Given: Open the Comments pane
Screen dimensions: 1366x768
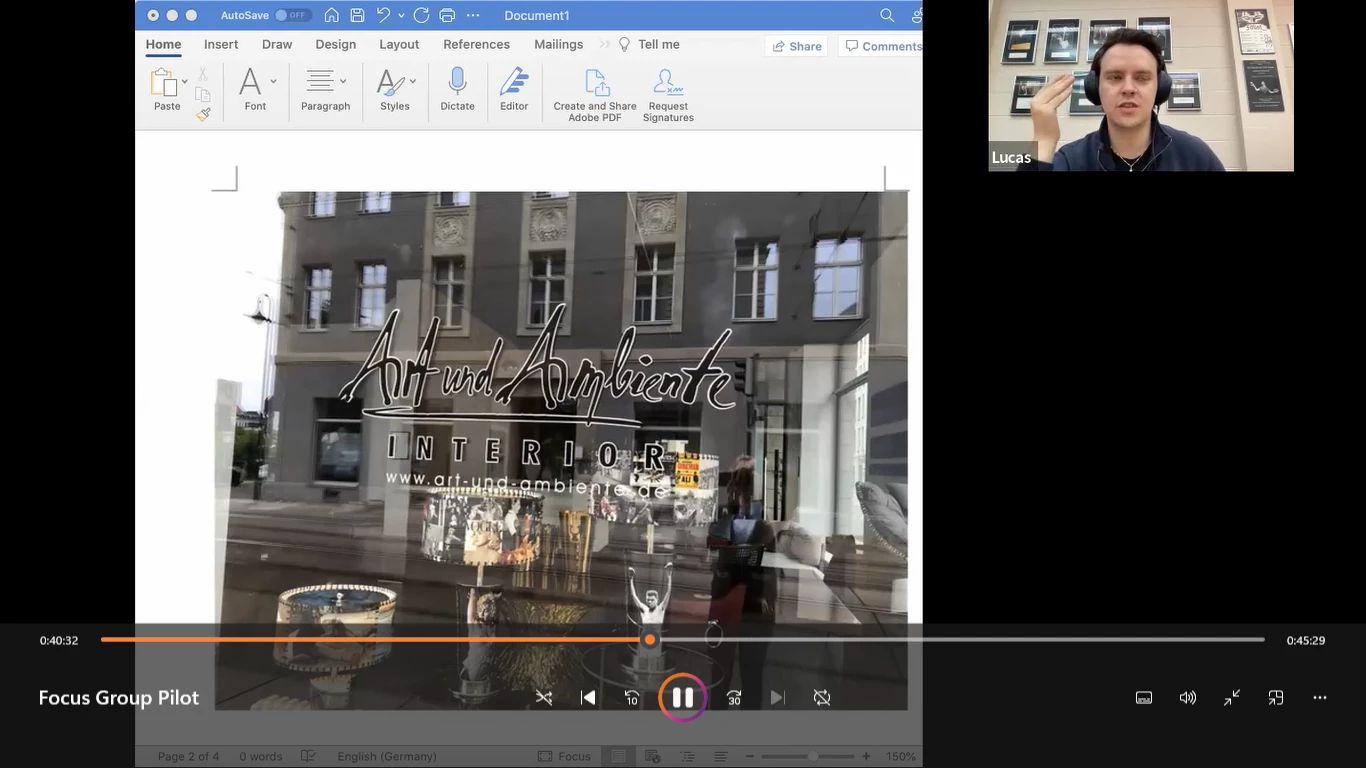Looking at the screenshot, I should click(x=881, y=46).
